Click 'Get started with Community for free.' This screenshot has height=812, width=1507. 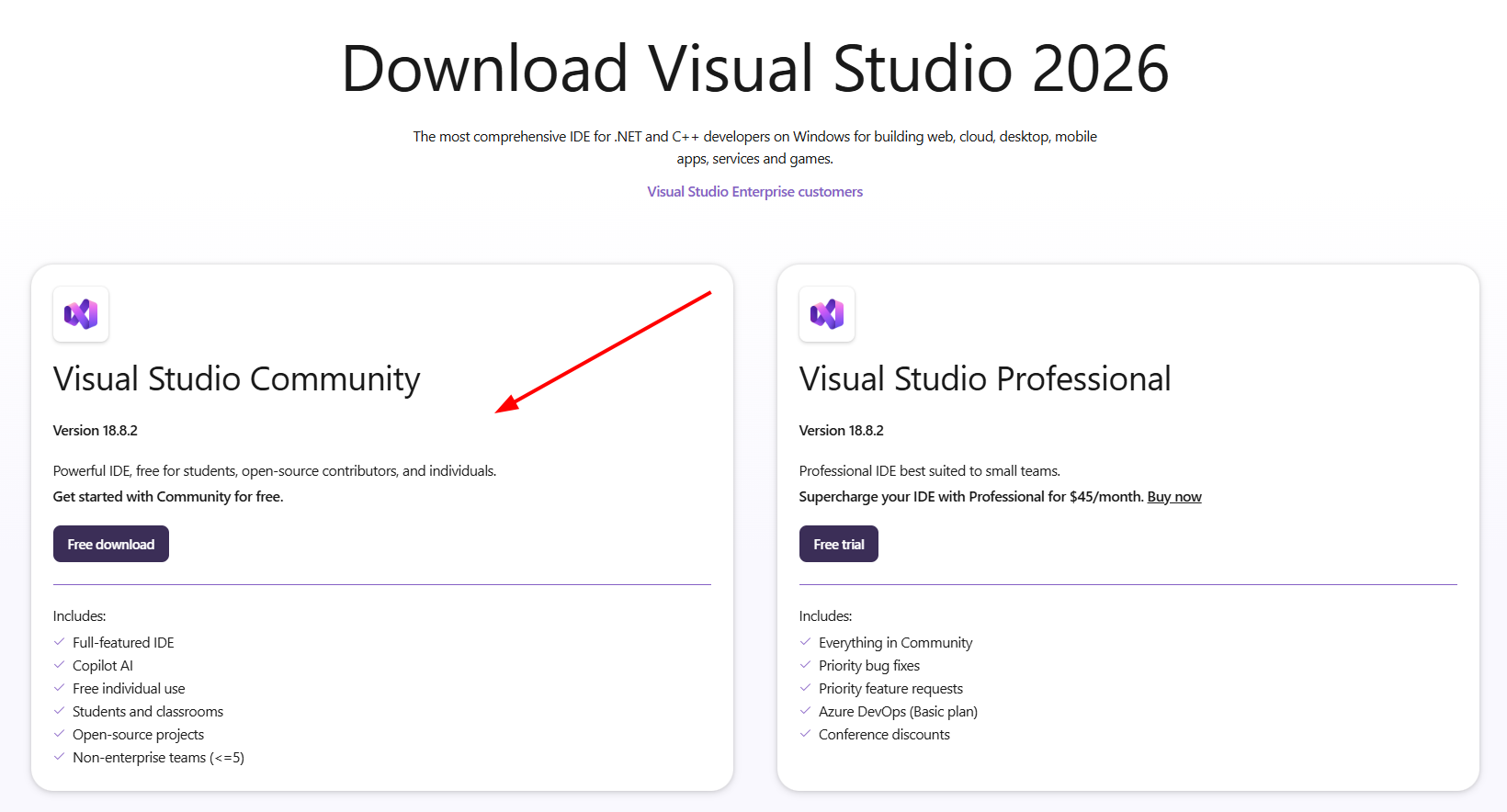click(168, 497)
